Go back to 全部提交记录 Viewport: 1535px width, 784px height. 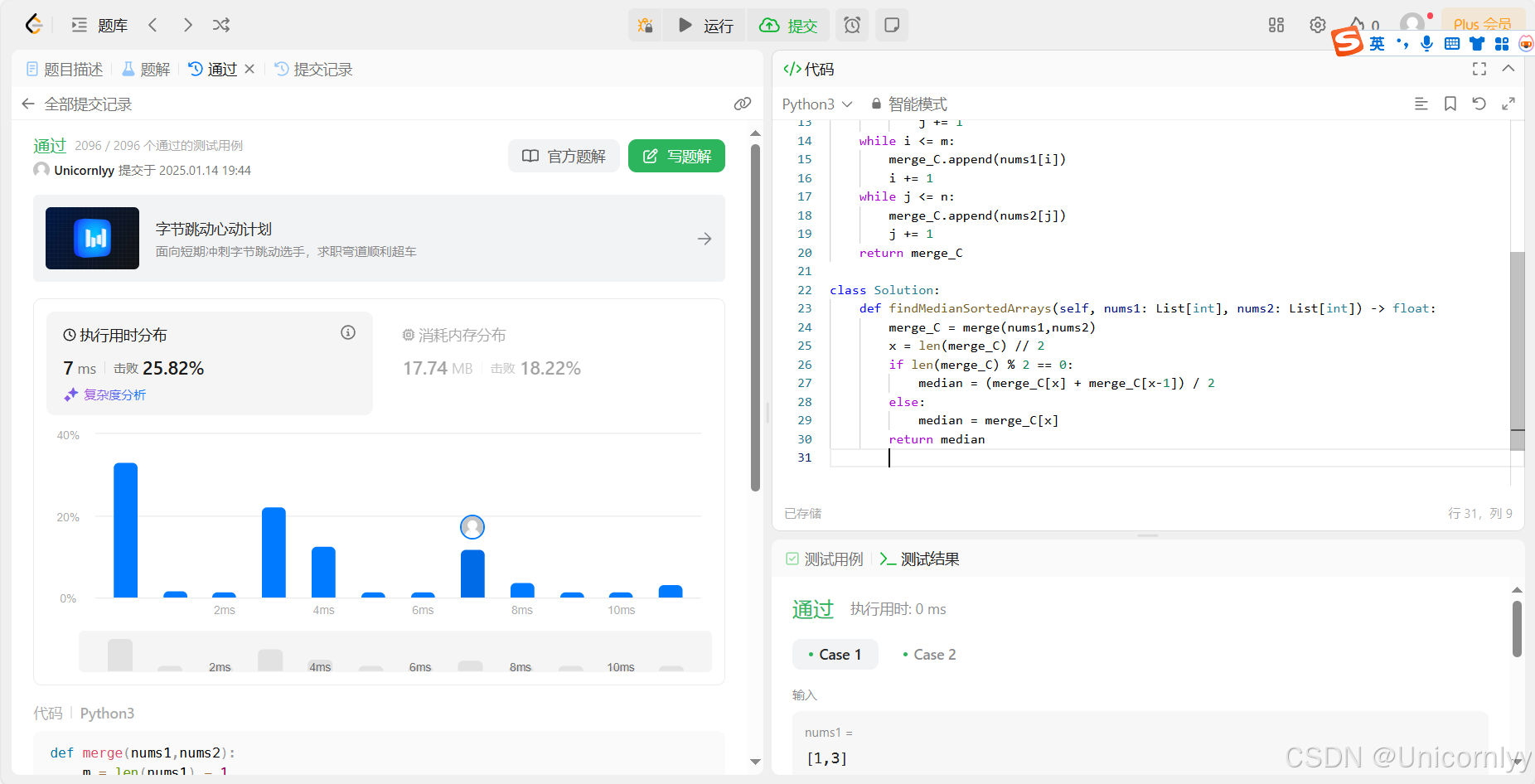pos(77,104)
